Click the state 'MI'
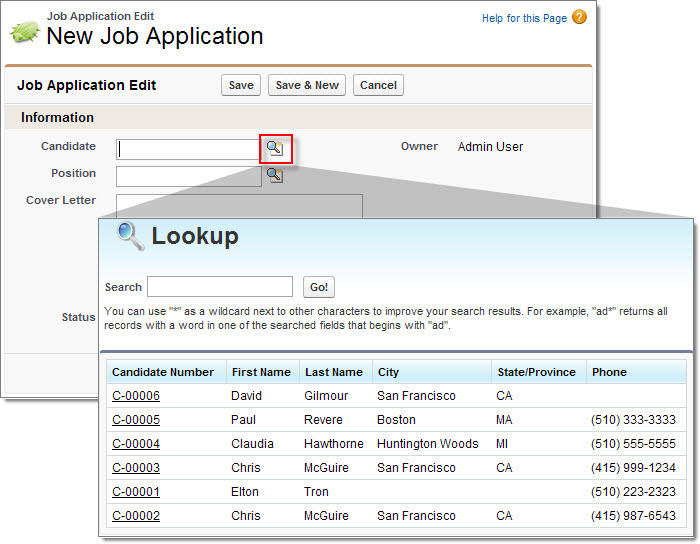The height and width of the screenshot is (544, 700). coord(502,444)
